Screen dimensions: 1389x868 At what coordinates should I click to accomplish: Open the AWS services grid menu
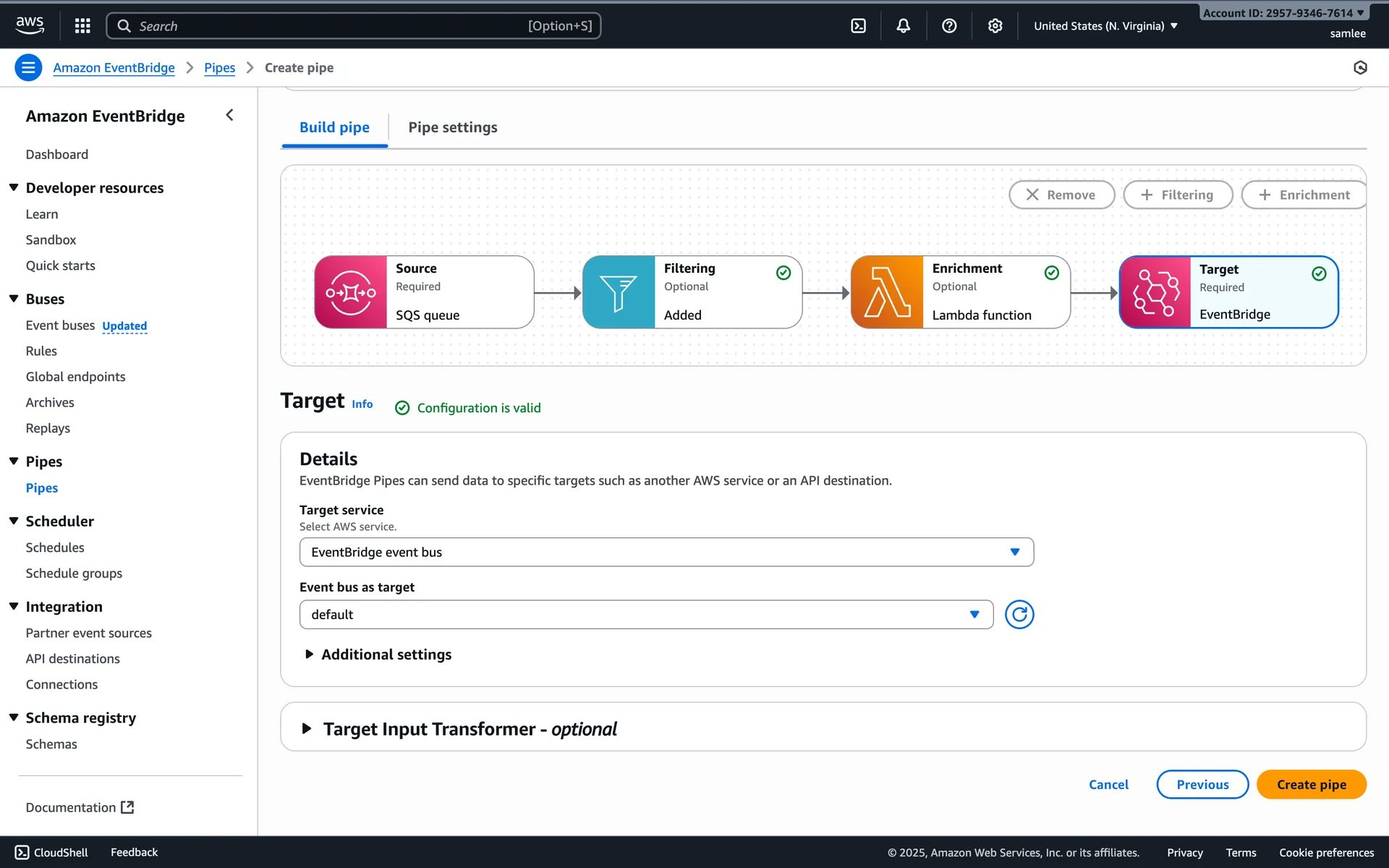click(x=82, y=26)
